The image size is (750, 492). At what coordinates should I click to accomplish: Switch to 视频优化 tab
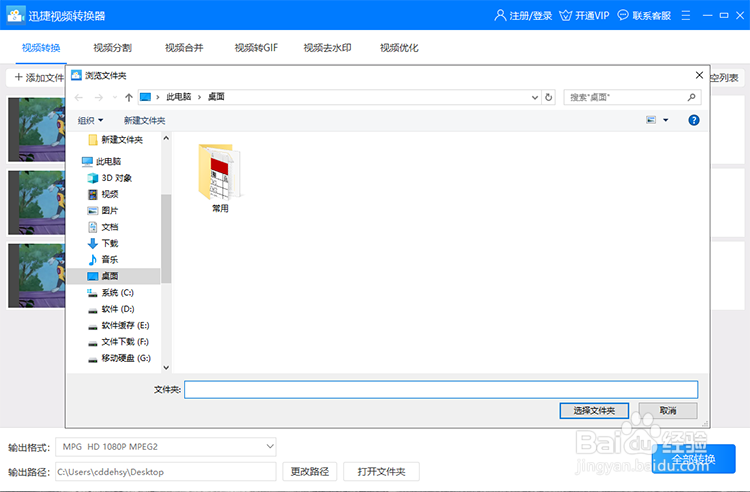399,48
